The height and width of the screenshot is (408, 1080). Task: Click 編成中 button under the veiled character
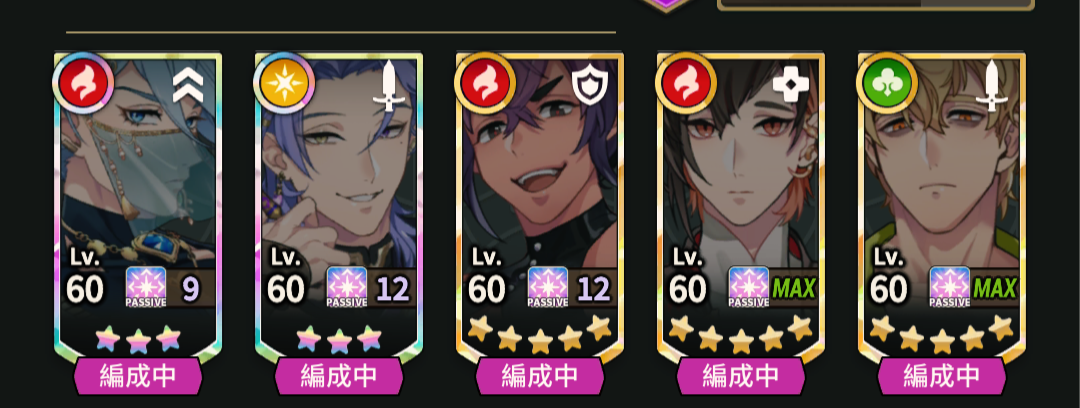pos(138,376)
